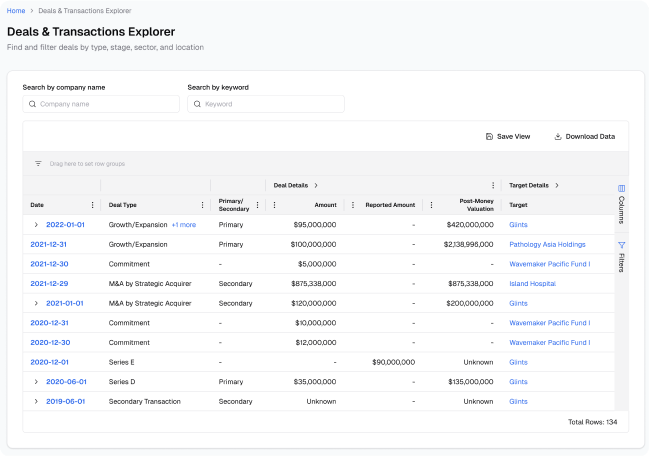Screen dimensions: 649x457
Task: Go to Home breadcrumb link
Action: (16, 10)
